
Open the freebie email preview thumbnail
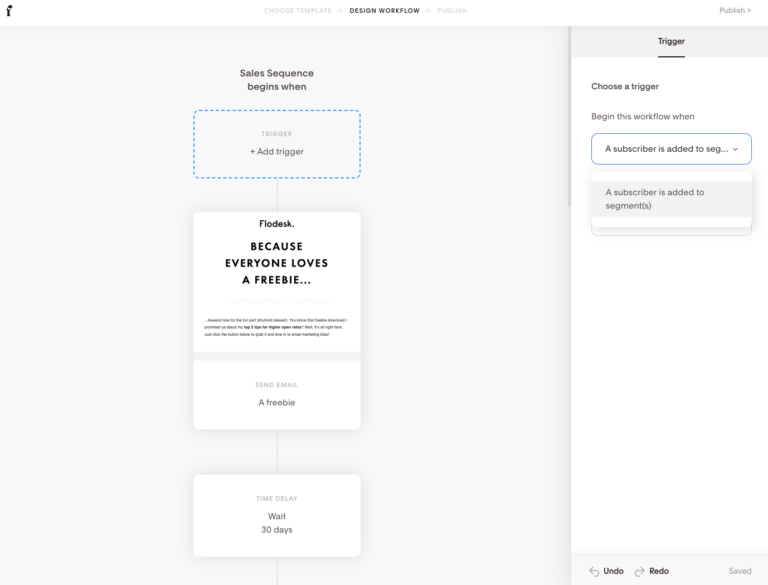click(x=277, y=282)
